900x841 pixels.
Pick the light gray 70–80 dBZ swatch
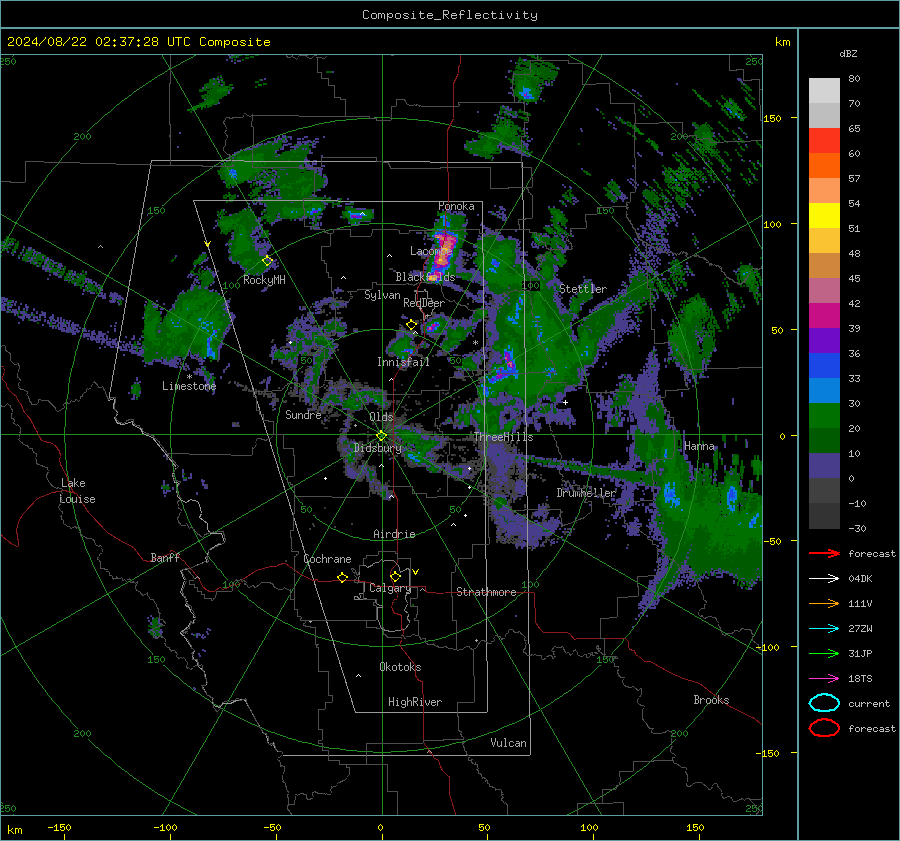824,91
